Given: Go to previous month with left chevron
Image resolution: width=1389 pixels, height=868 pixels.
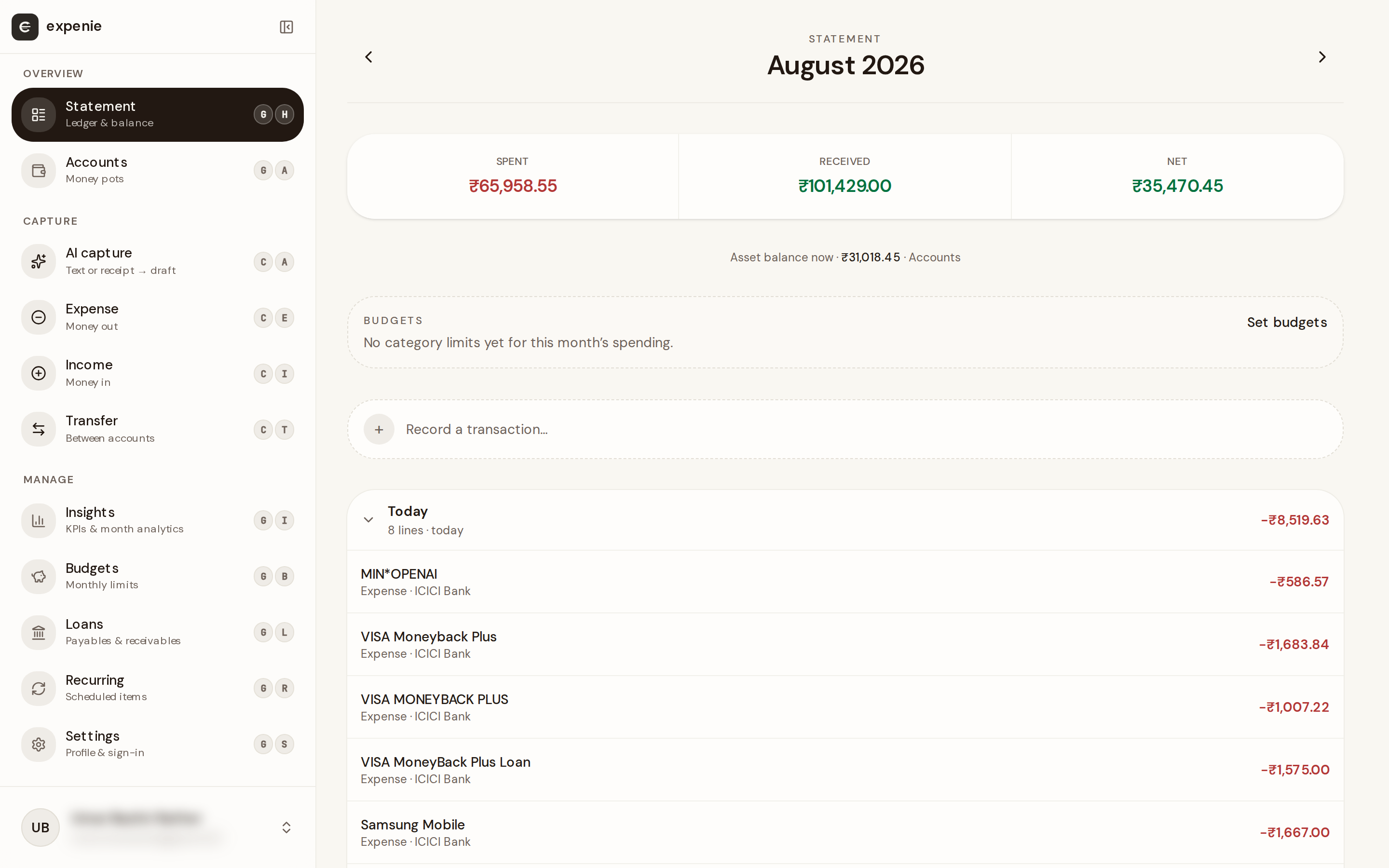Looking at the screenshot, I should pyautogui.click(x=368, y=57).
